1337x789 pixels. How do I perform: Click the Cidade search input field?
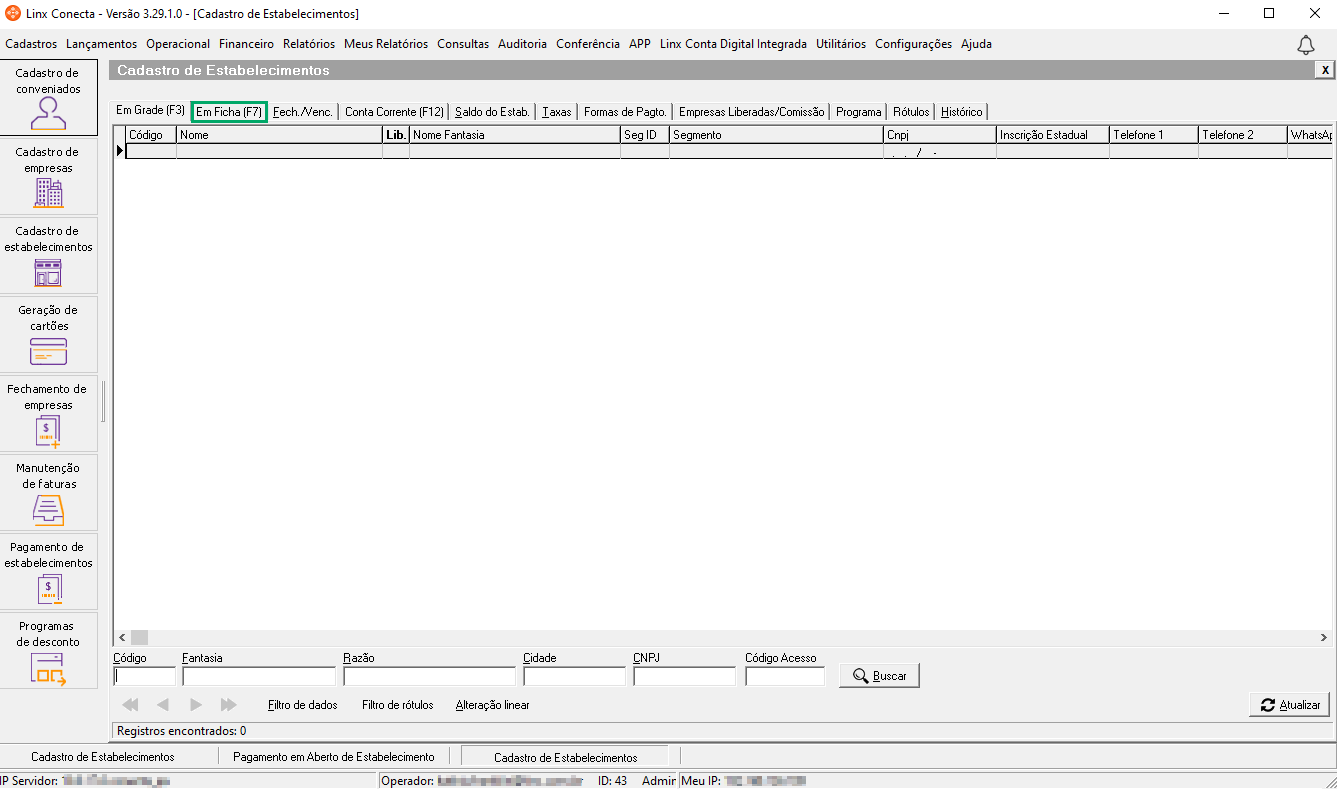575,677
